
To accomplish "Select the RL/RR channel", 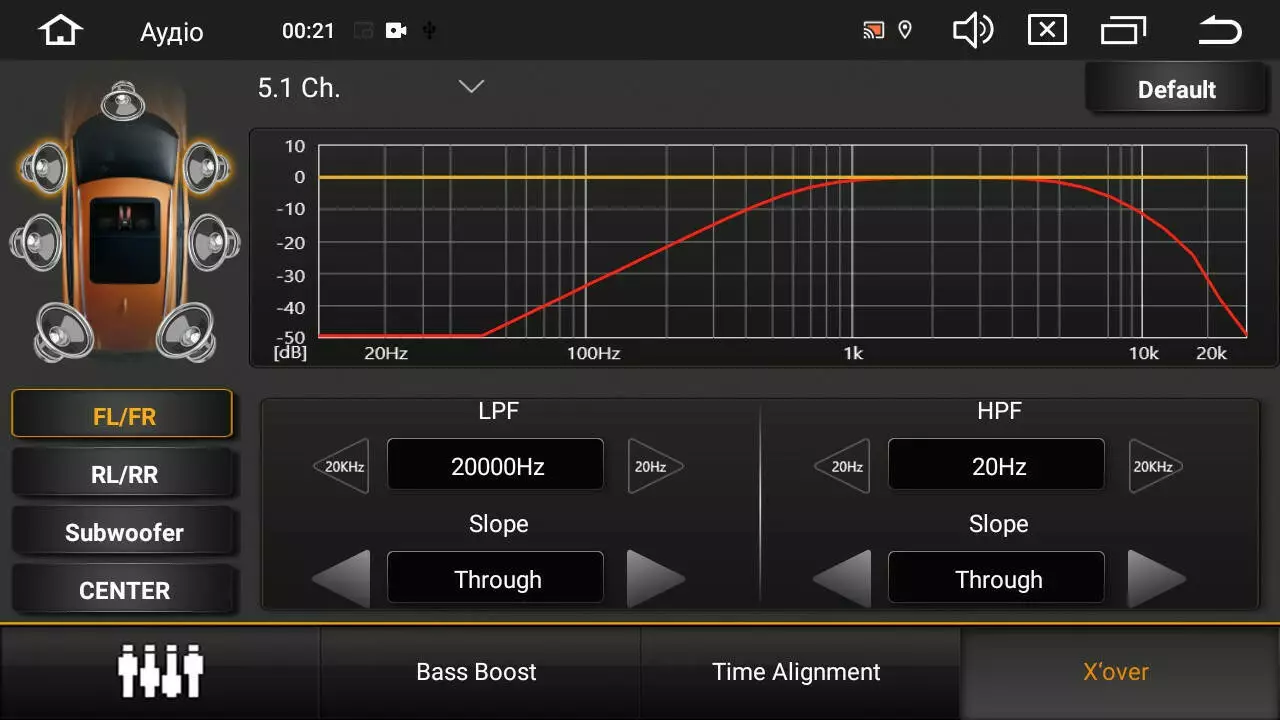I will tap(124, 474).
